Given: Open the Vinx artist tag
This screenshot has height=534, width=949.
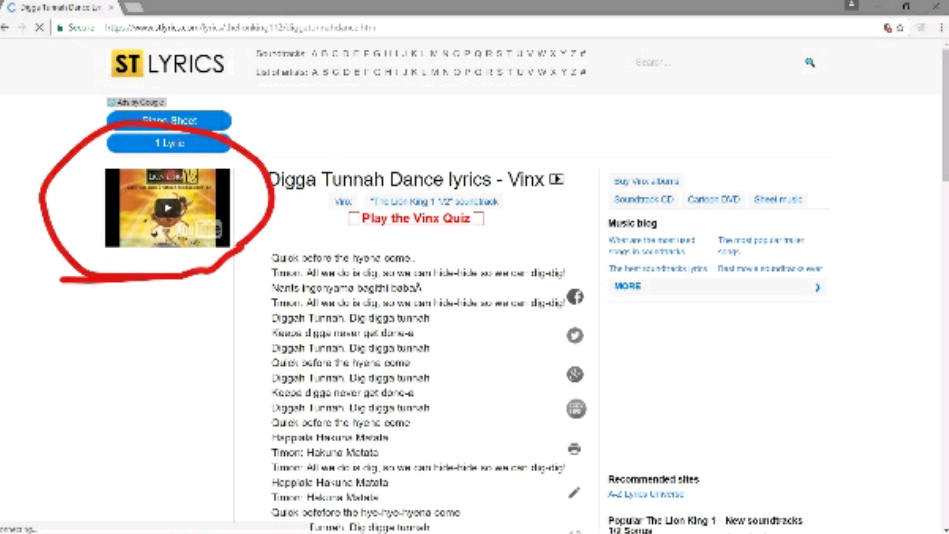Looking at the screenshot, I should coord(343,202).
